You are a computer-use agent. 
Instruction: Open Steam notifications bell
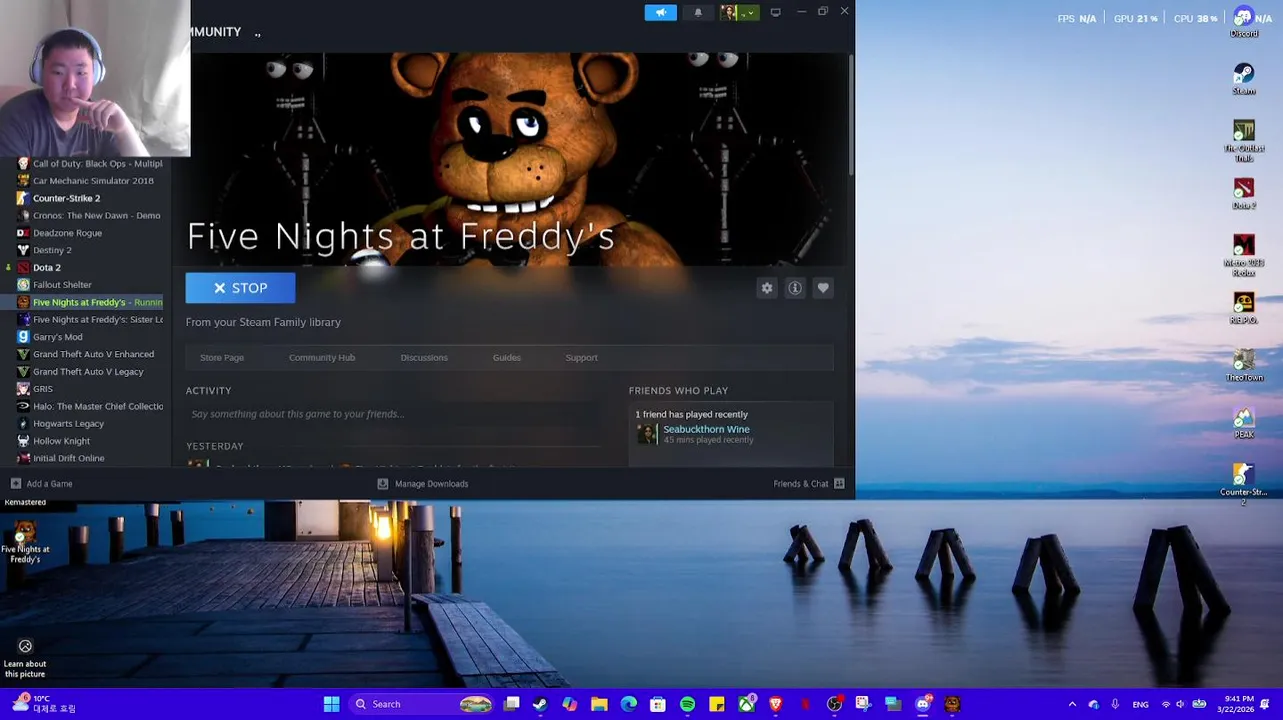pos(698,12)
